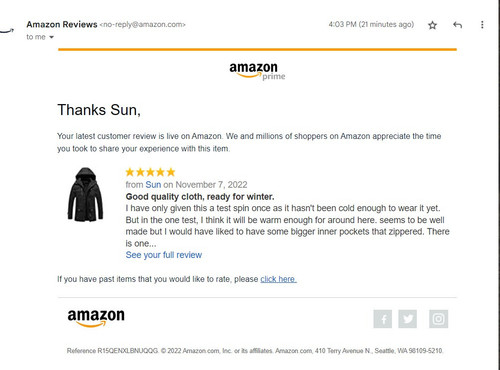Open the Instagram icon in the footer
The image size is (500, 370).
coord(438,319)
